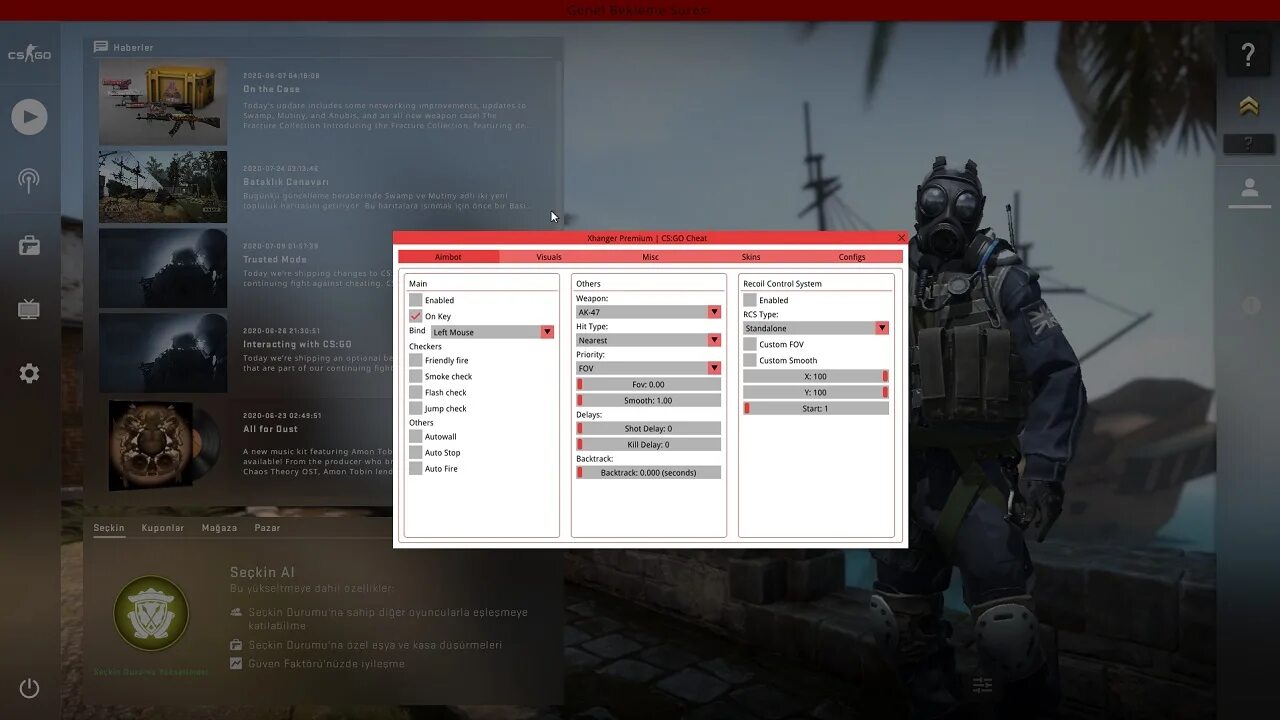Click the power quit icon
This screenshot has height=720, width=1280.
(29, 688)
